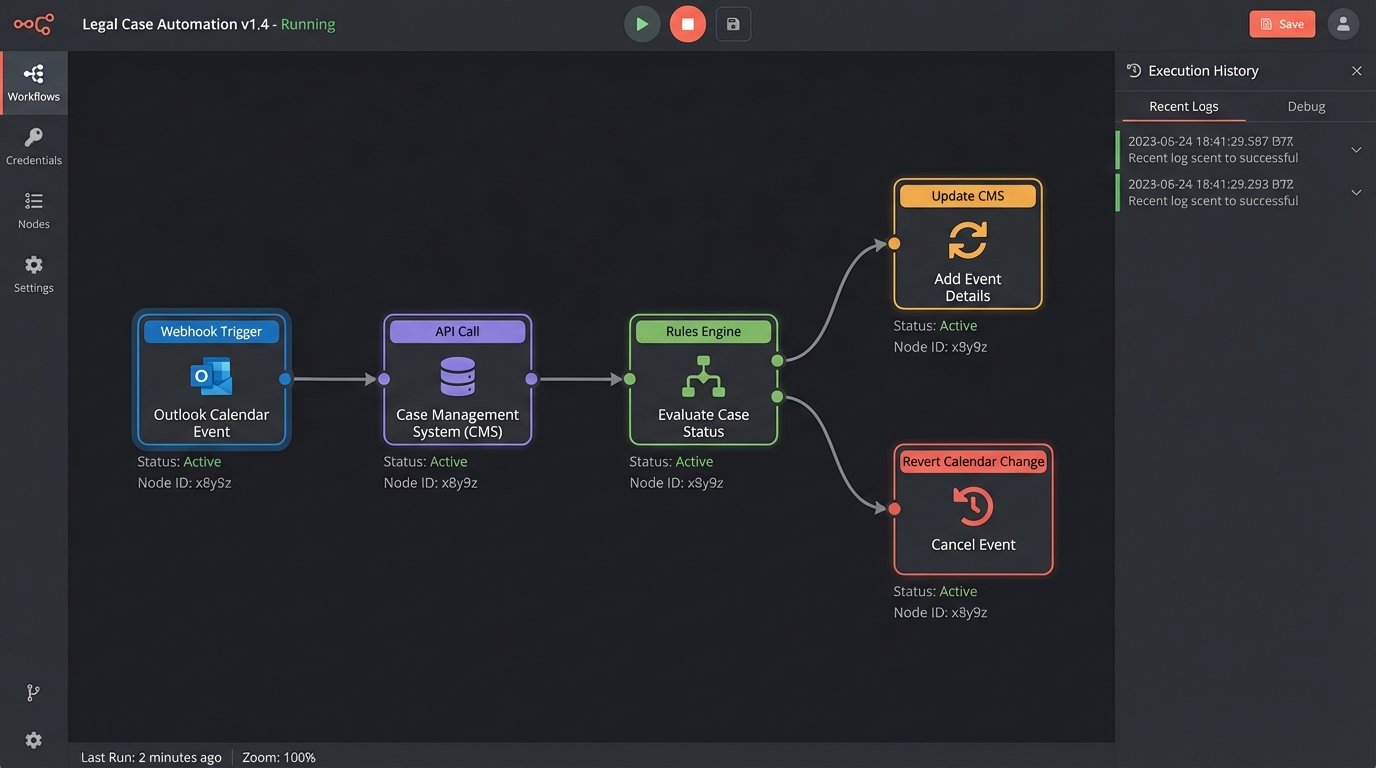This screenshot has height=768, width=1376.
Task: Click the red Save button
Action: [x=1282, y=23]
